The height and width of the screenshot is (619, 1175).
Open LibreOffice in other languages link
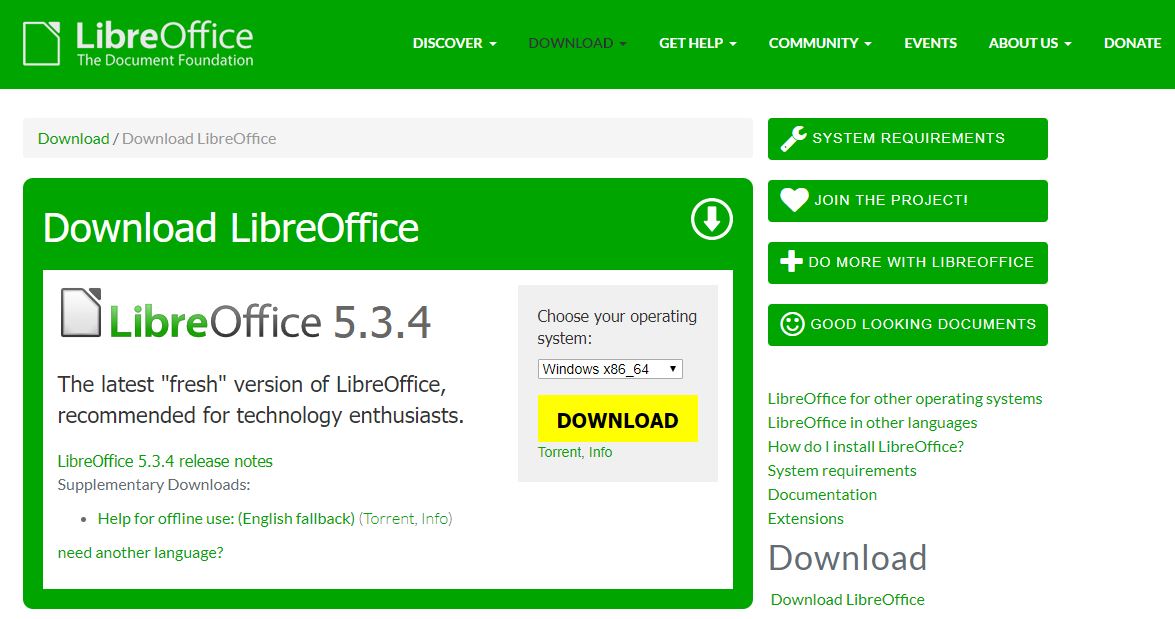[x=872, y=423]
